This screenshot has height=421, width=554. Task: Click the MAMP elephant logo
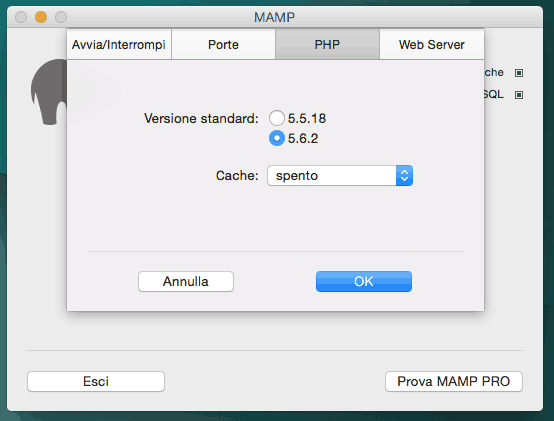click(x=48, y=92)
